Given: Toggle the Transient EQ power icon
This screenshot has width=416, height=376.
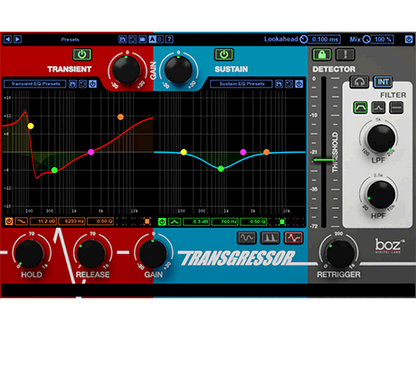Looking at the screenshot, I should tap(93, 84).
